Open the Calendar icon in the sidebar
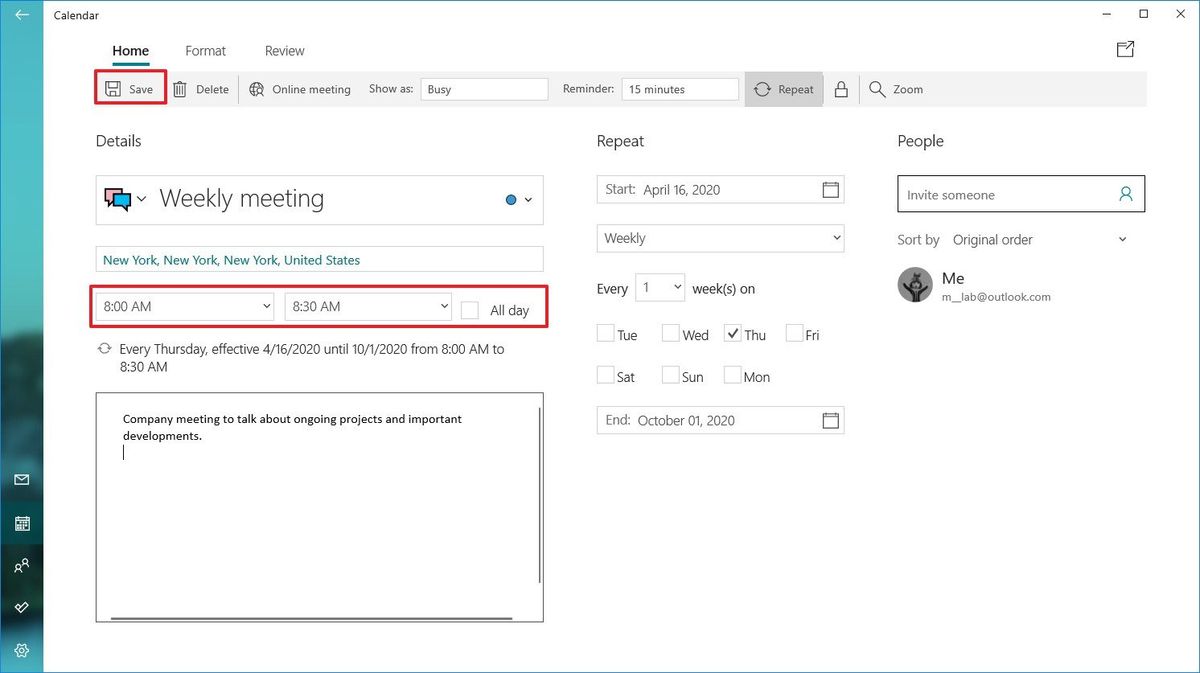The width and height of the screenshot is (1200, 673). pyautogui.click(x=21, y=523)
